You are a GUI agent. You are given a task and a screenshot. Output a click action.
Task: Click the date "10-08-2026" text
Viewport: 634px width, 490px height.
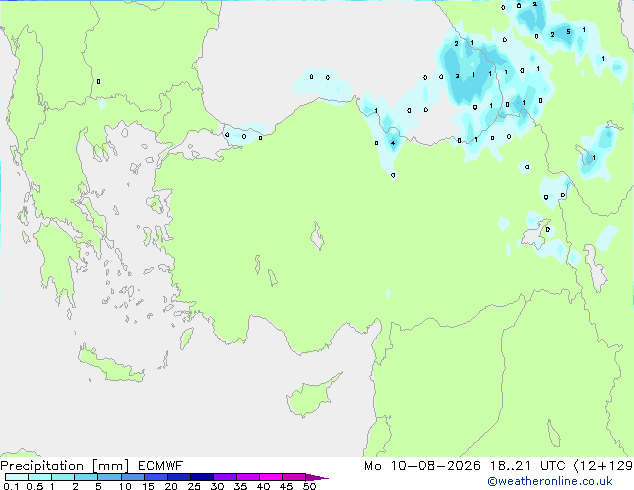435,466
